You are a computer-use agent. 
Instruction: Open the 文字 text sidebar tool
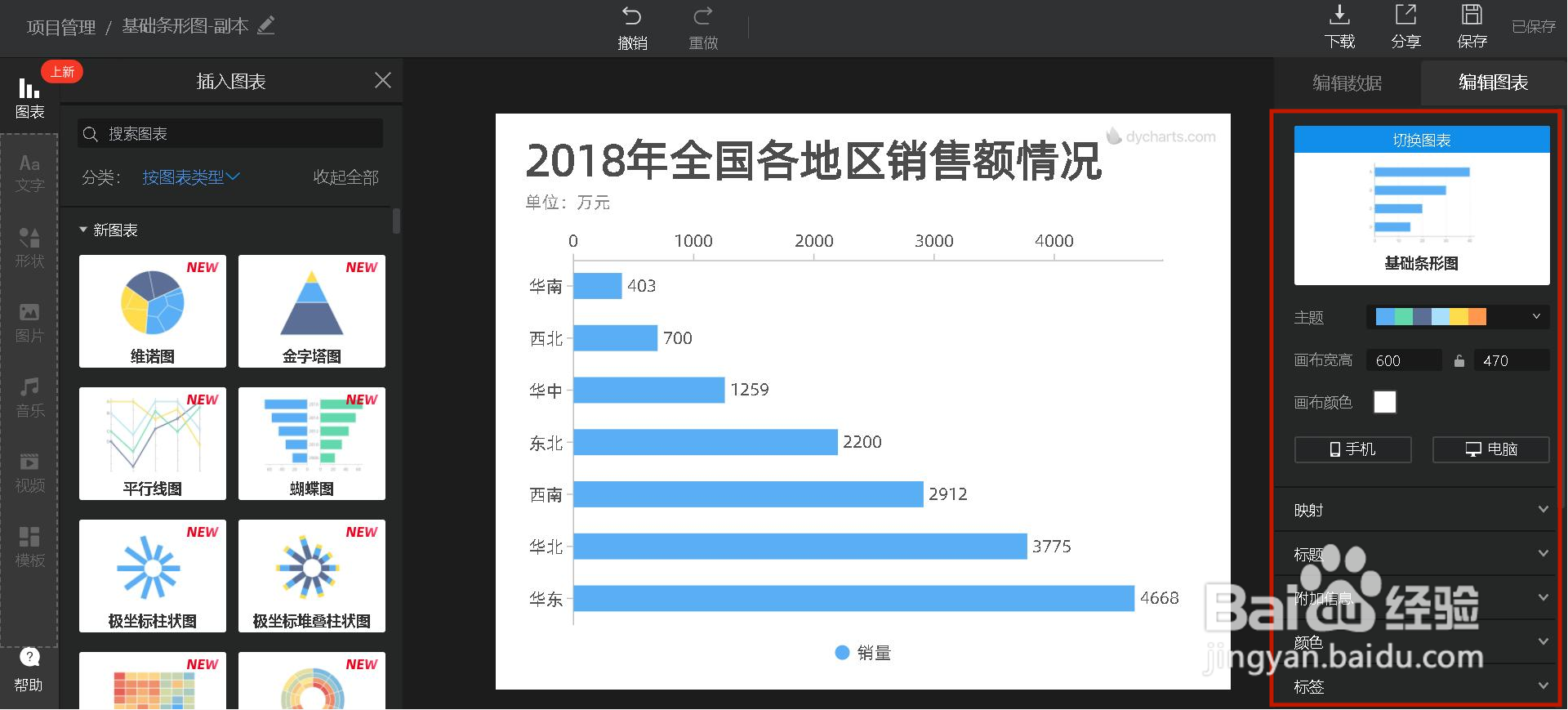tap(29, 172)
